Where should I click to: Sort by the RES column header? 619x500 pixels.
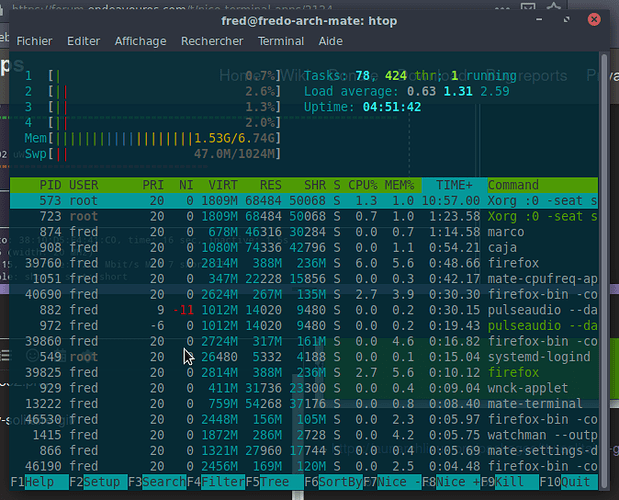point(271,185)
